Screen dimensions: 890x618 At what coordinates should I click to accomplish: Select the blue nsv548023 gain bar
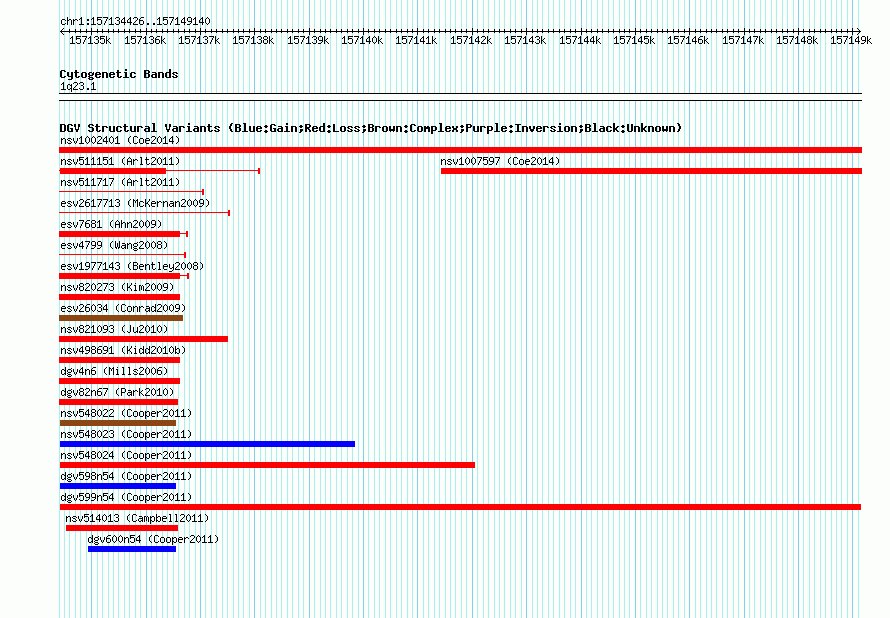coord(207,444)
